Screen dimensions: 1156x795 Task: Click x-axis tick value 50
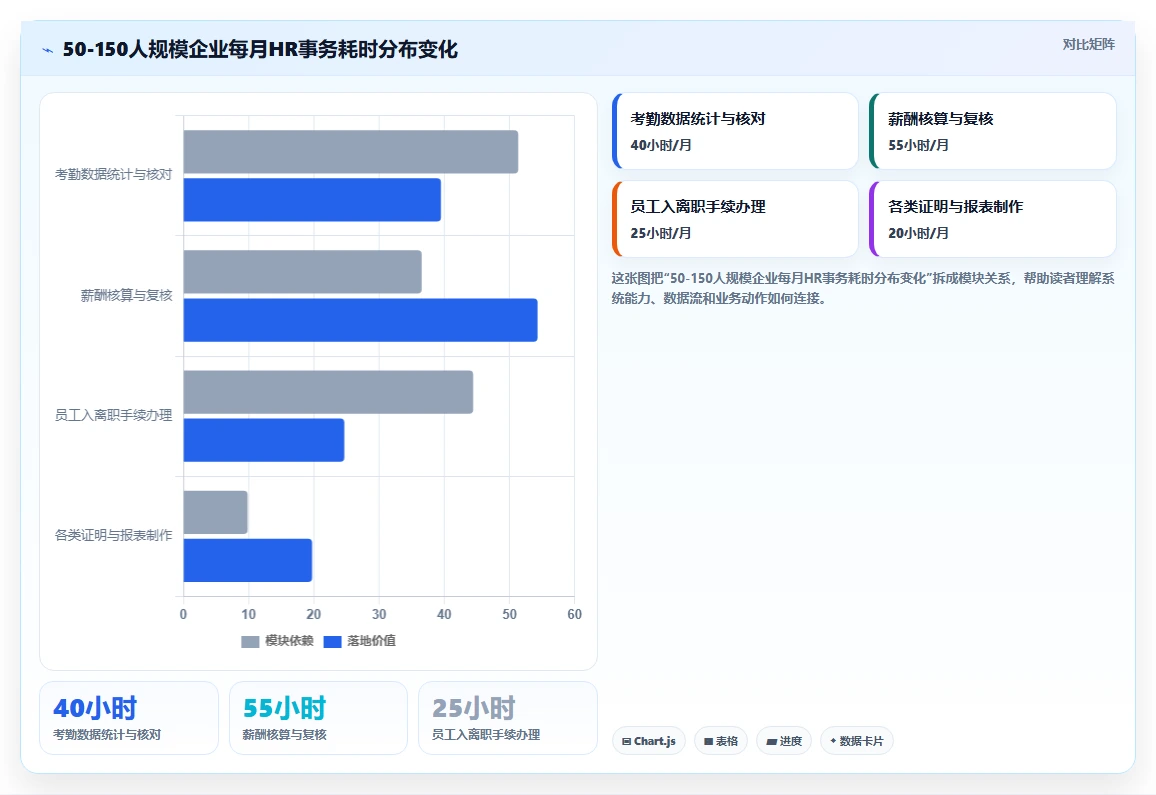(x=509, y=614)
